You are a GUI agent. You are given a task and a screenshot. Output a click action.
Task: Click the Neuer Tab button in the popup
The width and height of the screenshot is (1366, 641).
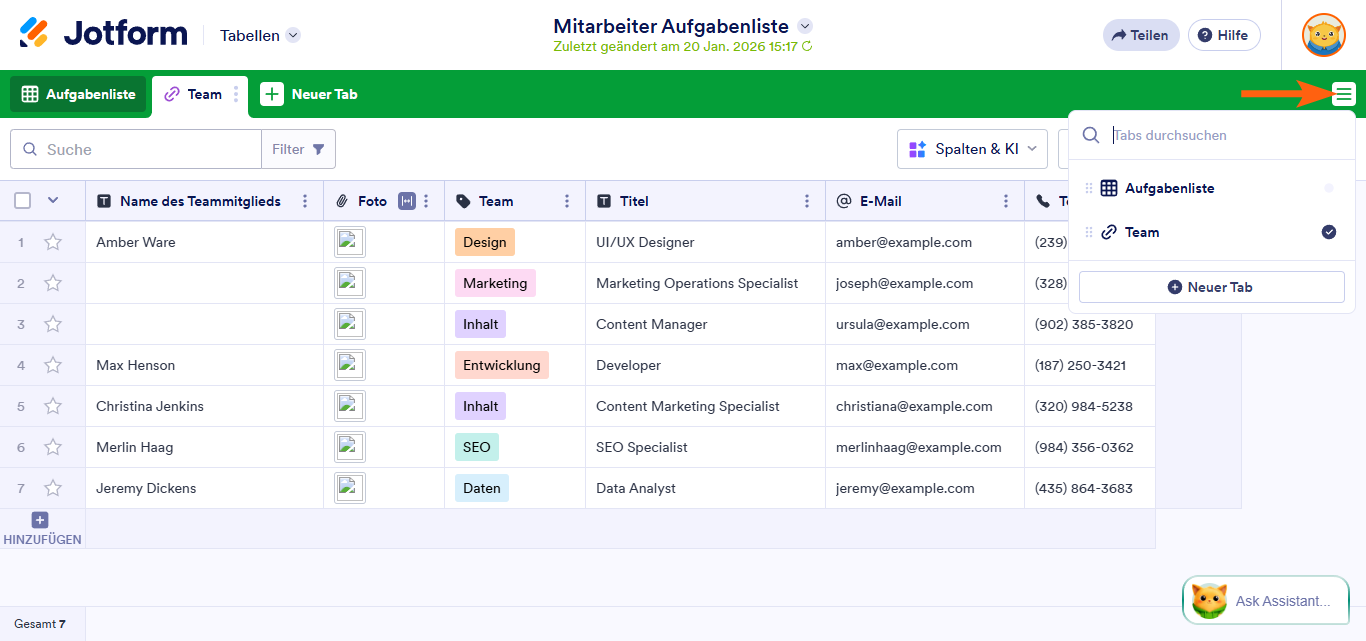click(1211, 287)
